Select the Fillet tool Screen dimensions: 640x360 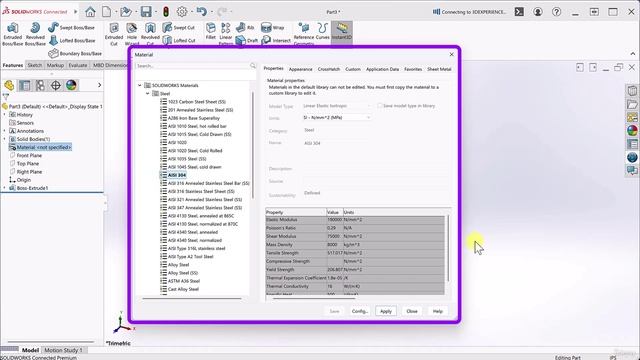pyautogui.click(x=211, y=31)
